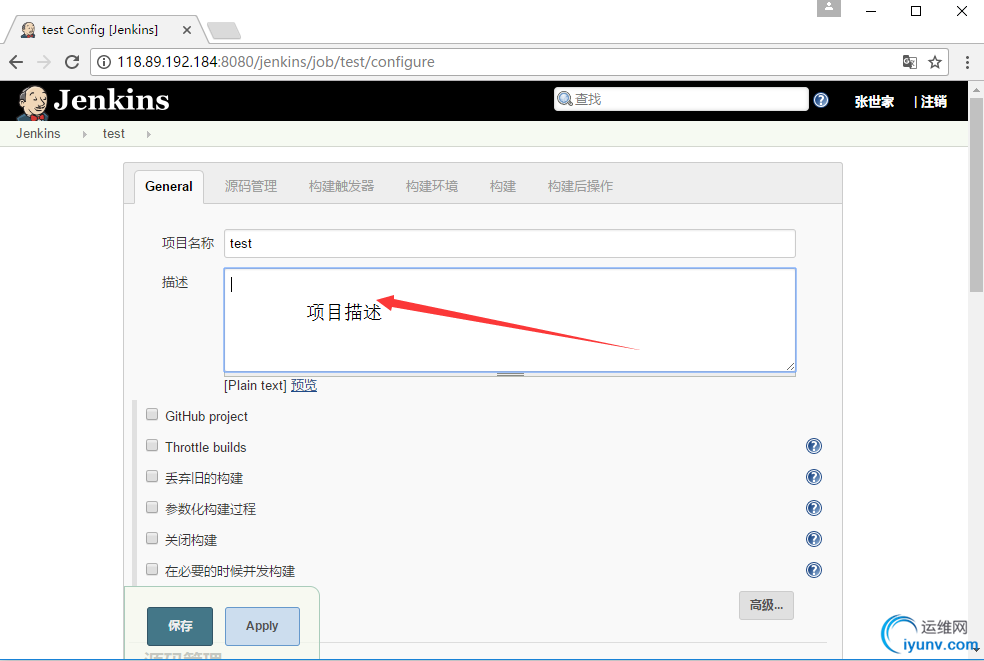Click the browser back arrow
The height and width of the screenshot is (661, 984).
16,62
